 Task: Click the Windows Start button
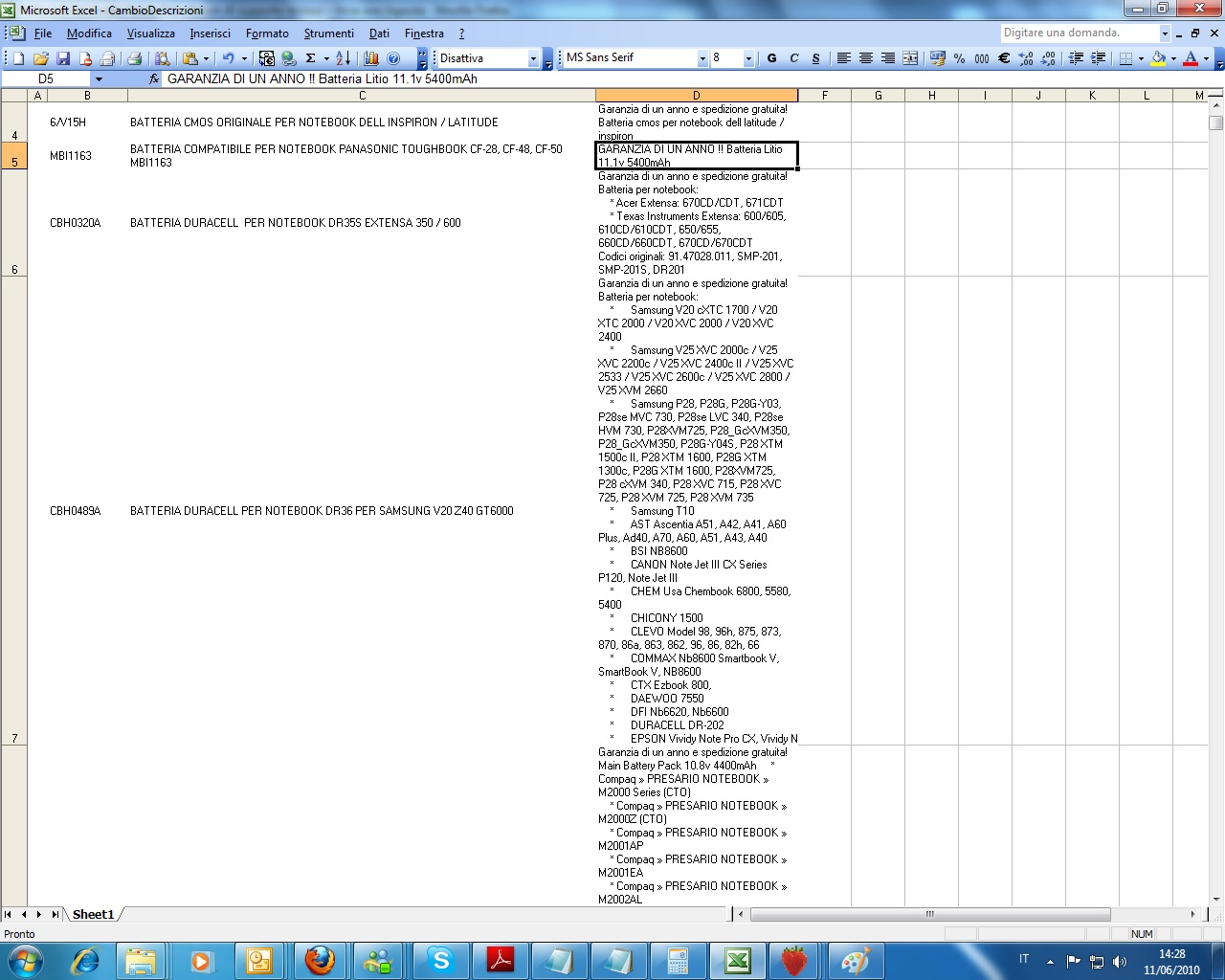tap(24, 960)
